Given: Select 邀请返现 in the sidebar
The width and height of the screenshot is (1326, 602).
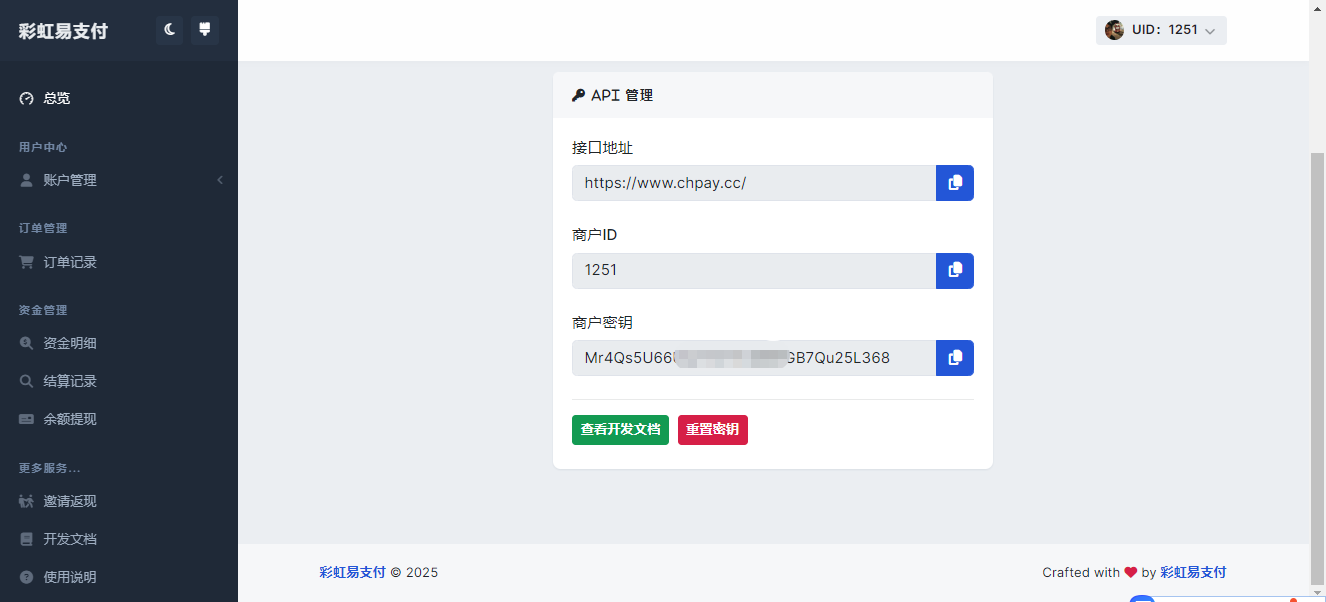Looking at the screenshot, I should pos(70,501).
